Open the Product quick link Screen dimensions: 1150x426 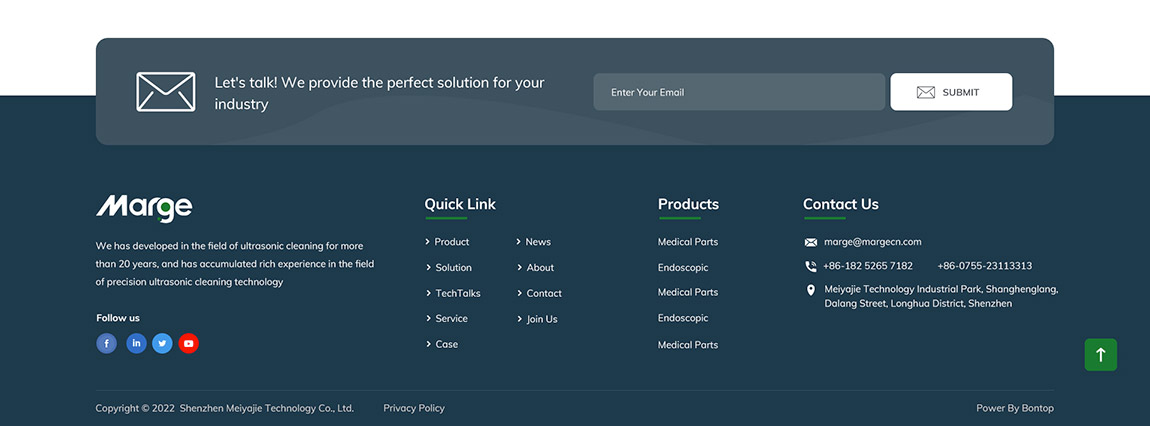(x=451, y=242)
